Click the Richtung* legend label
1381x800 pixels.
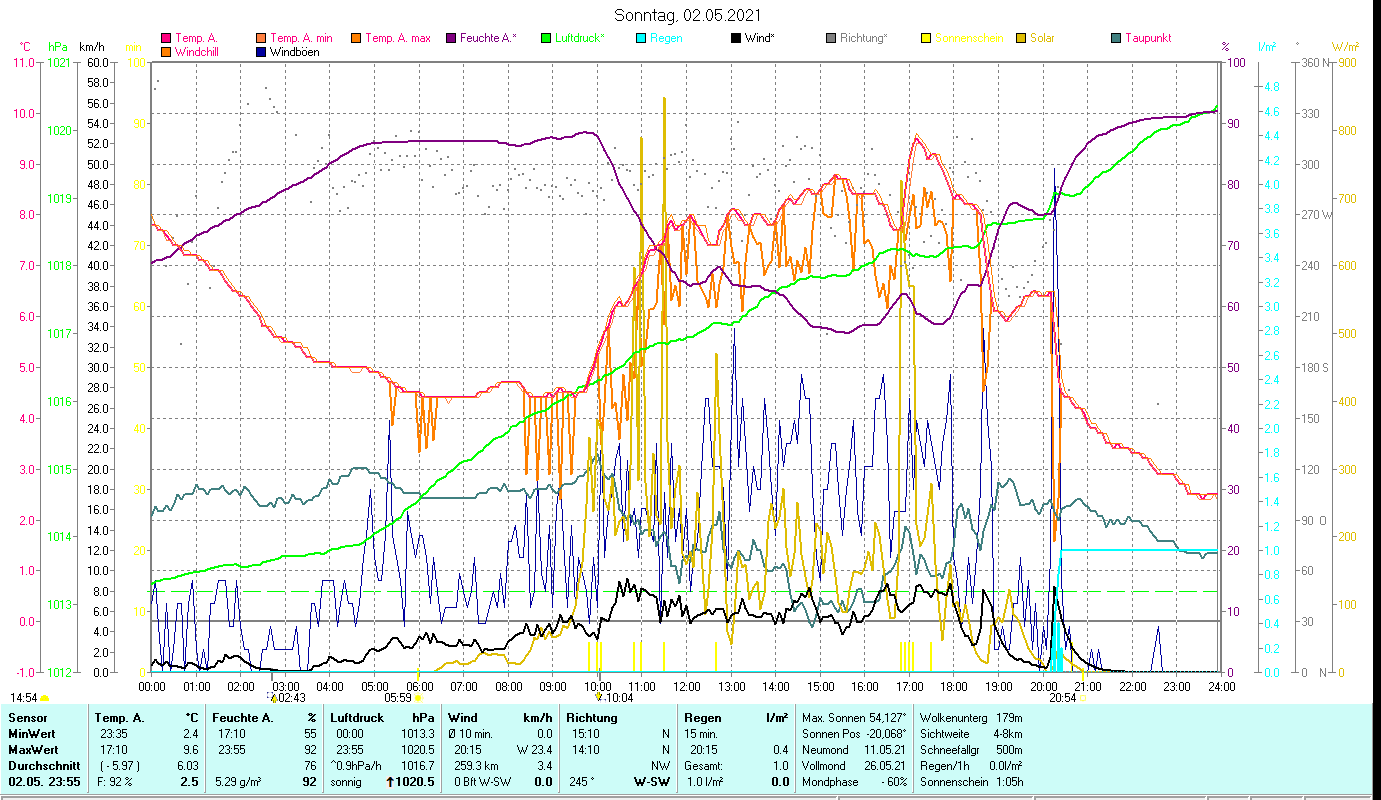click(x=863, y=38)
